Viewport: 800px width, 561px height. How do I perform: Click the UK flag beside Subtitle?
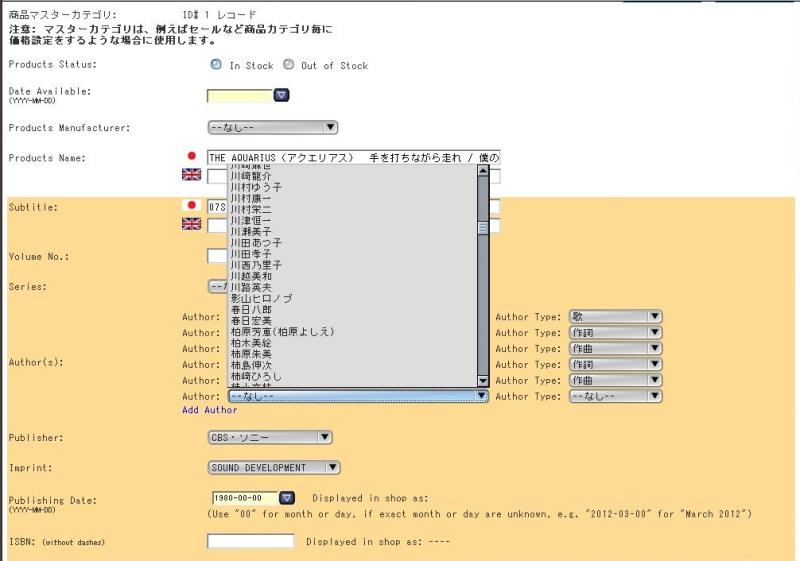(191, 223)
